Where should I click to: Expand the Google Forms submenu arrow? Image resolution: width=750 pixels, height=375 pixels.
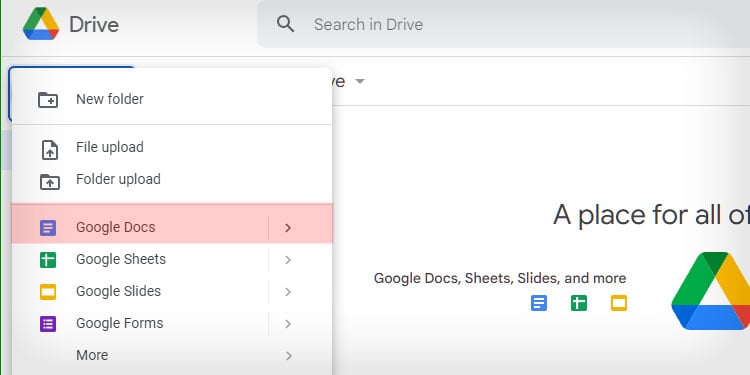[287, 324]
